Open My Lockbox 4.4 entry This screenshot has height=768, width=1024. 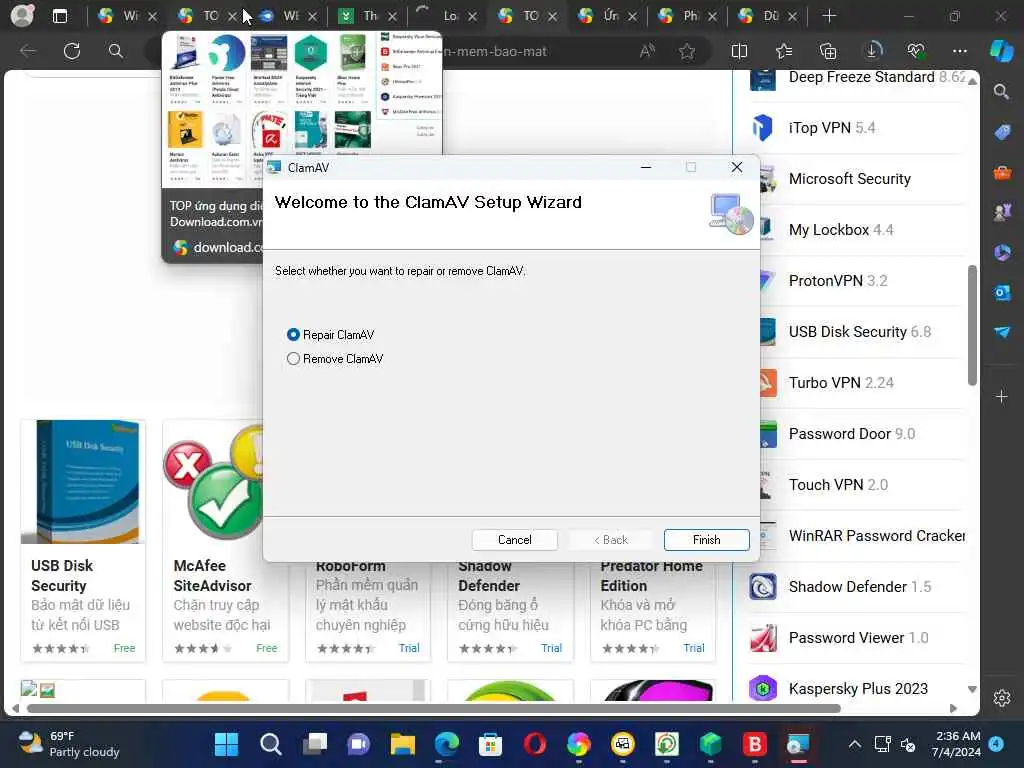pyautogui.click(x=840, y=229)
